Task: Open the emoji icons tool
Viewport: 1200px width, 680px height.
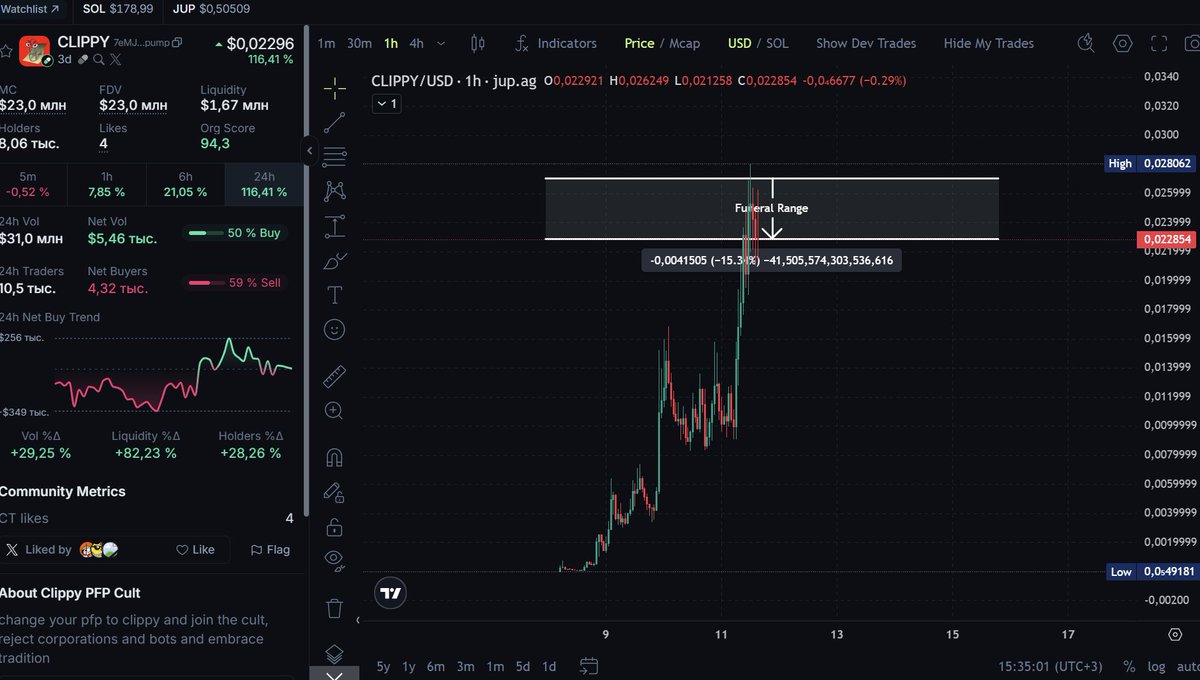Action: pos(335,329)
